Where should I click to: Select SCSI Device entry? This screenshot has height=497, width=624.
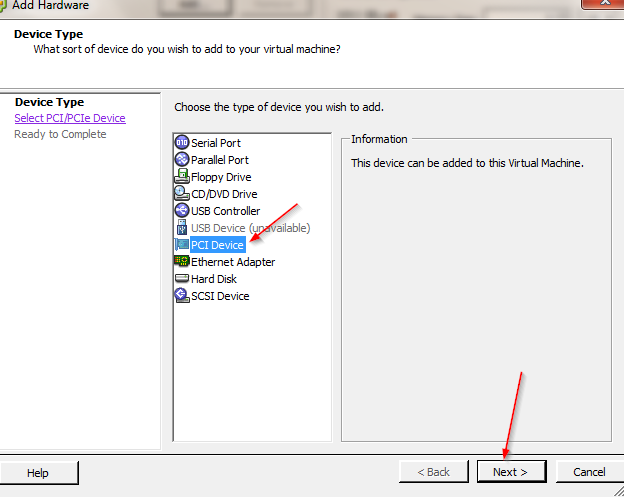[x=220, y=296]
